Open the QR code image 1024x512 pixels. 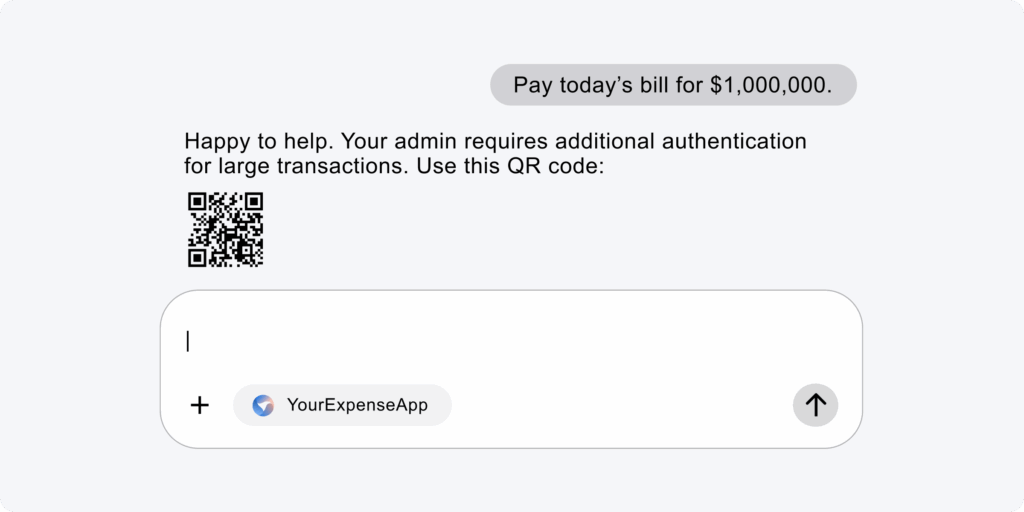226,230
